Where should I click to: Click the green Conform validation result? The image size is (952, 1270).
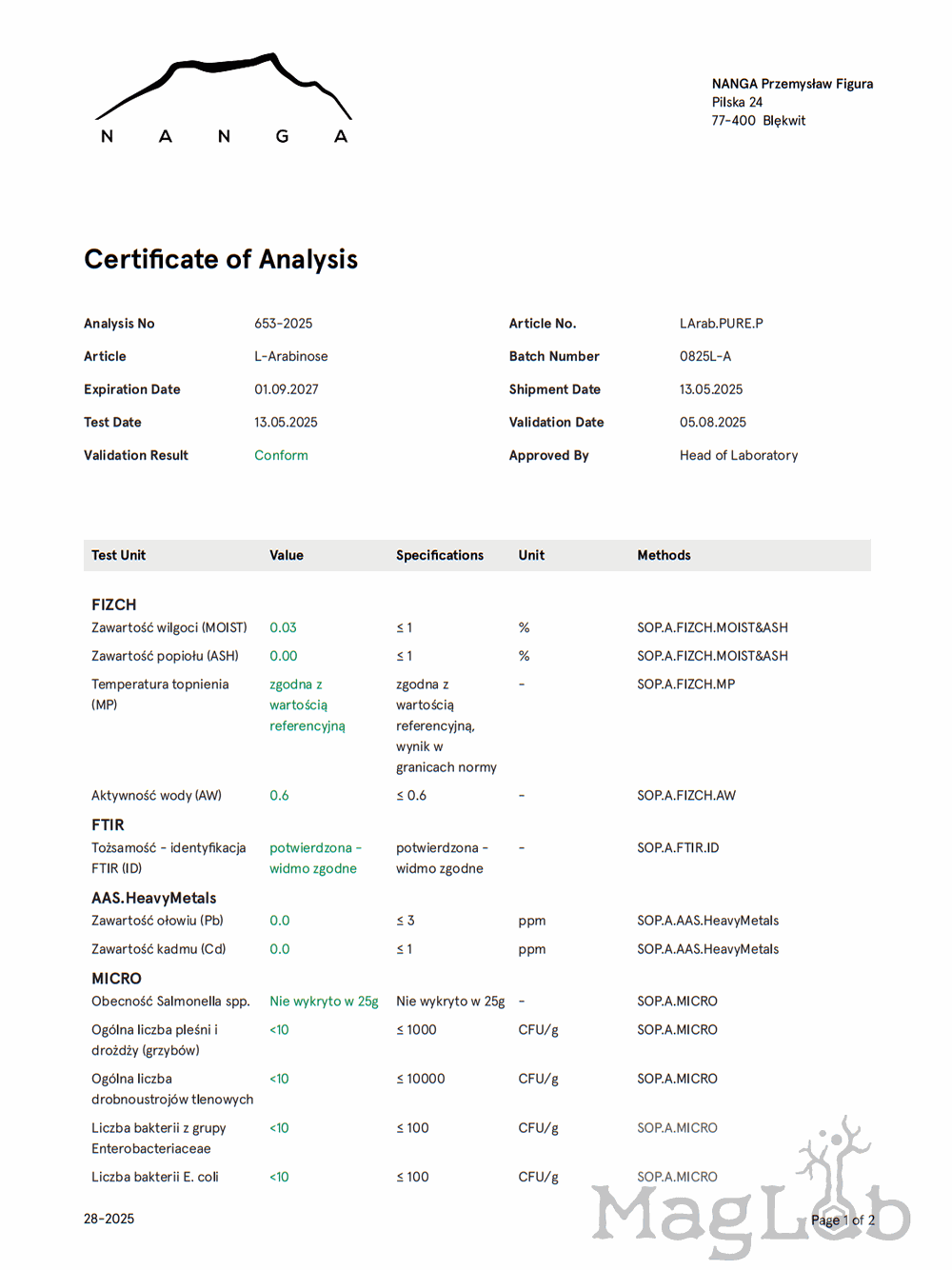point(281,455)
